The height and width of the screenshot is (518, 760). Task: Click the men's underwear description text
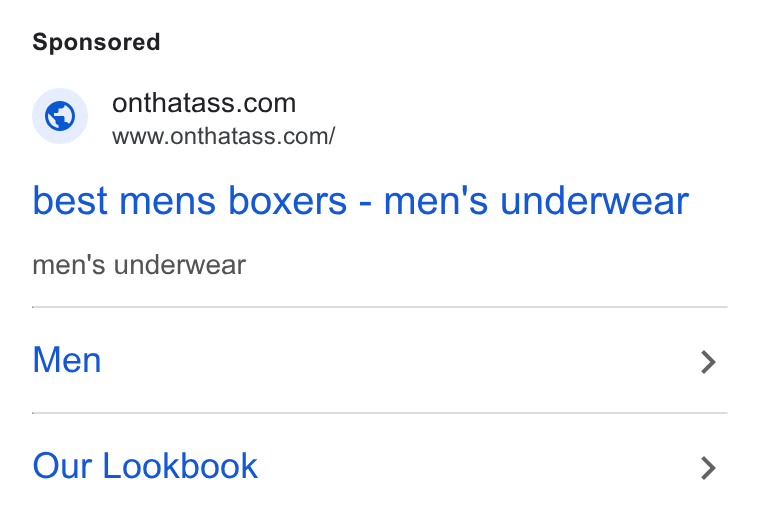coord(139,265)
